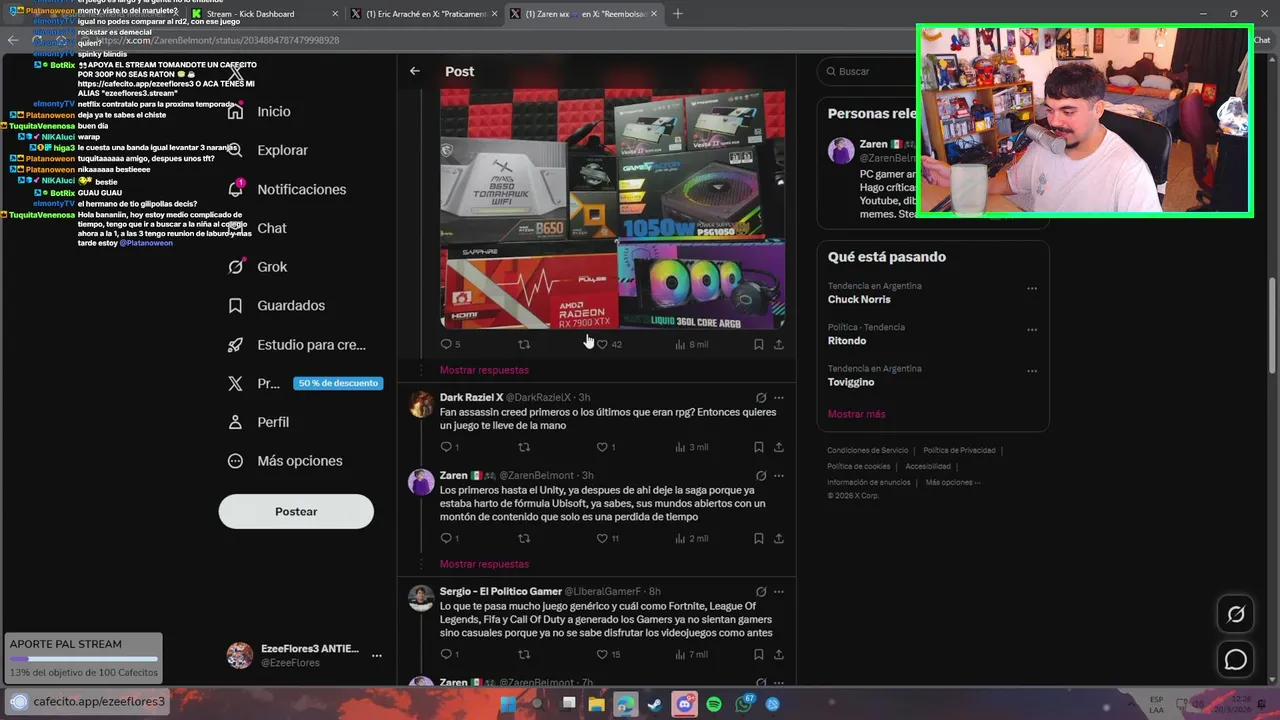This screenshot has width=1280, height=720.
Task: Open account menu dots beside EzeeFlores3
Action: tap(377, 656)
